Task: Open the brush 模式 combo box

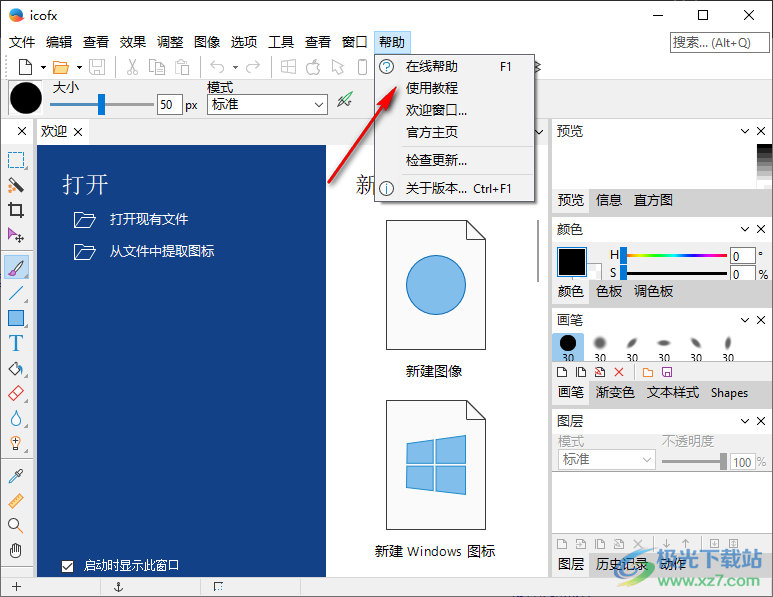Action: click(267, 105)
